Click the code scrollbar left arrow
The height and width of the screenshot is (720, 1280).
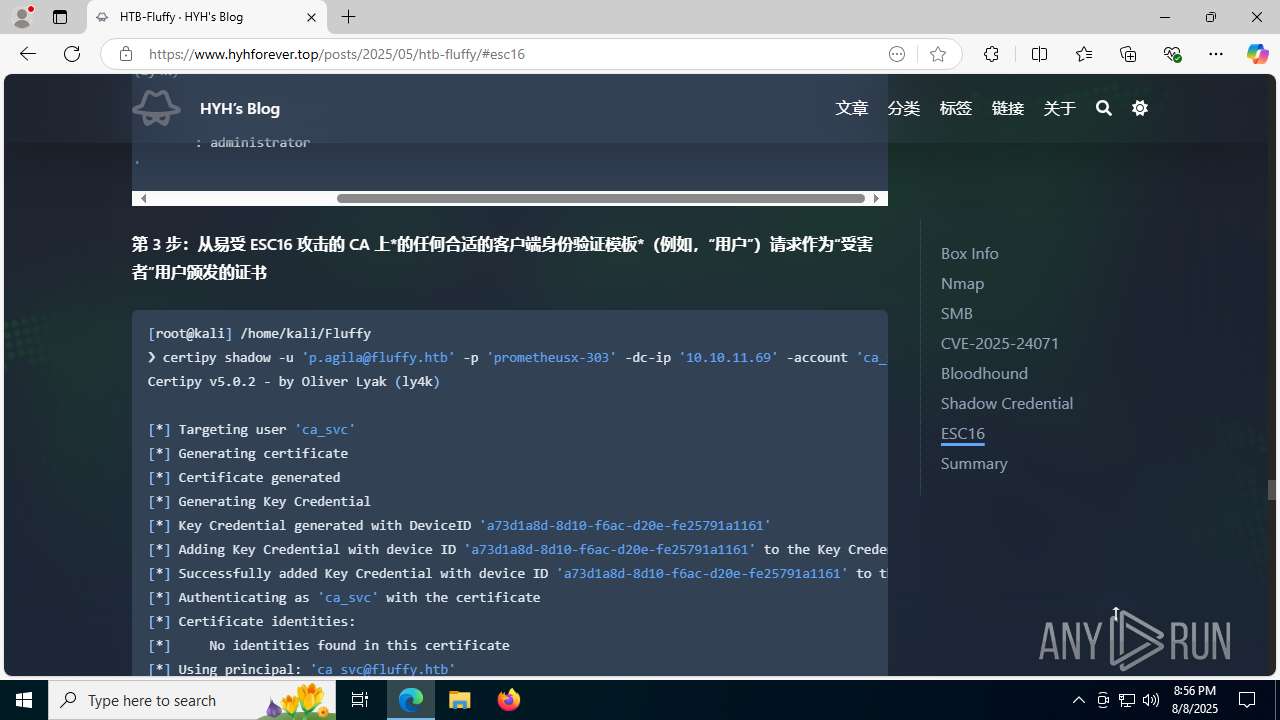pyautogui.click(x=143, y=198)
